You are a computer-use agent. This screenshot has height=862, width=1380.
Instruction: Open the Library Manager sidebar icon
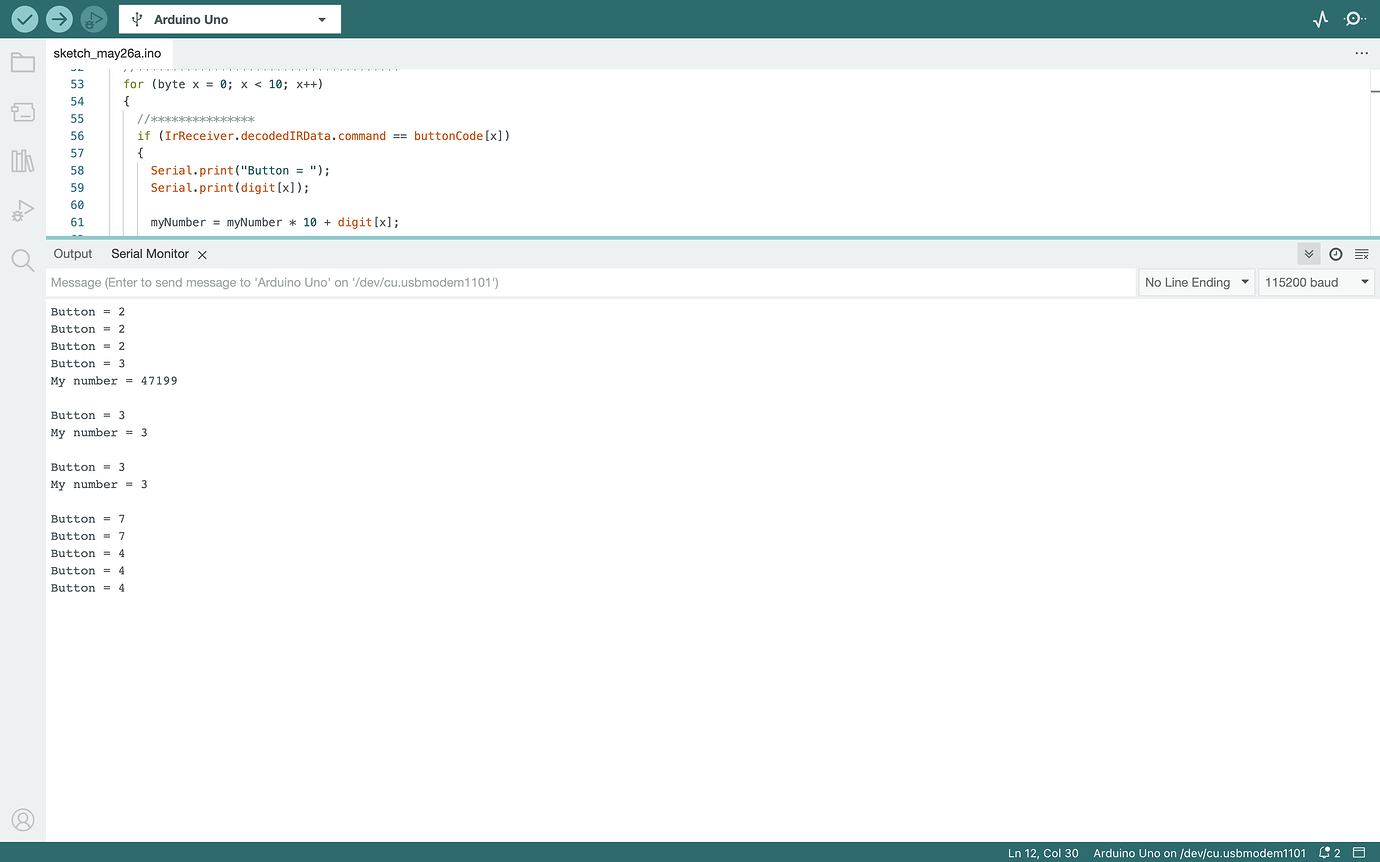point(23,161)
